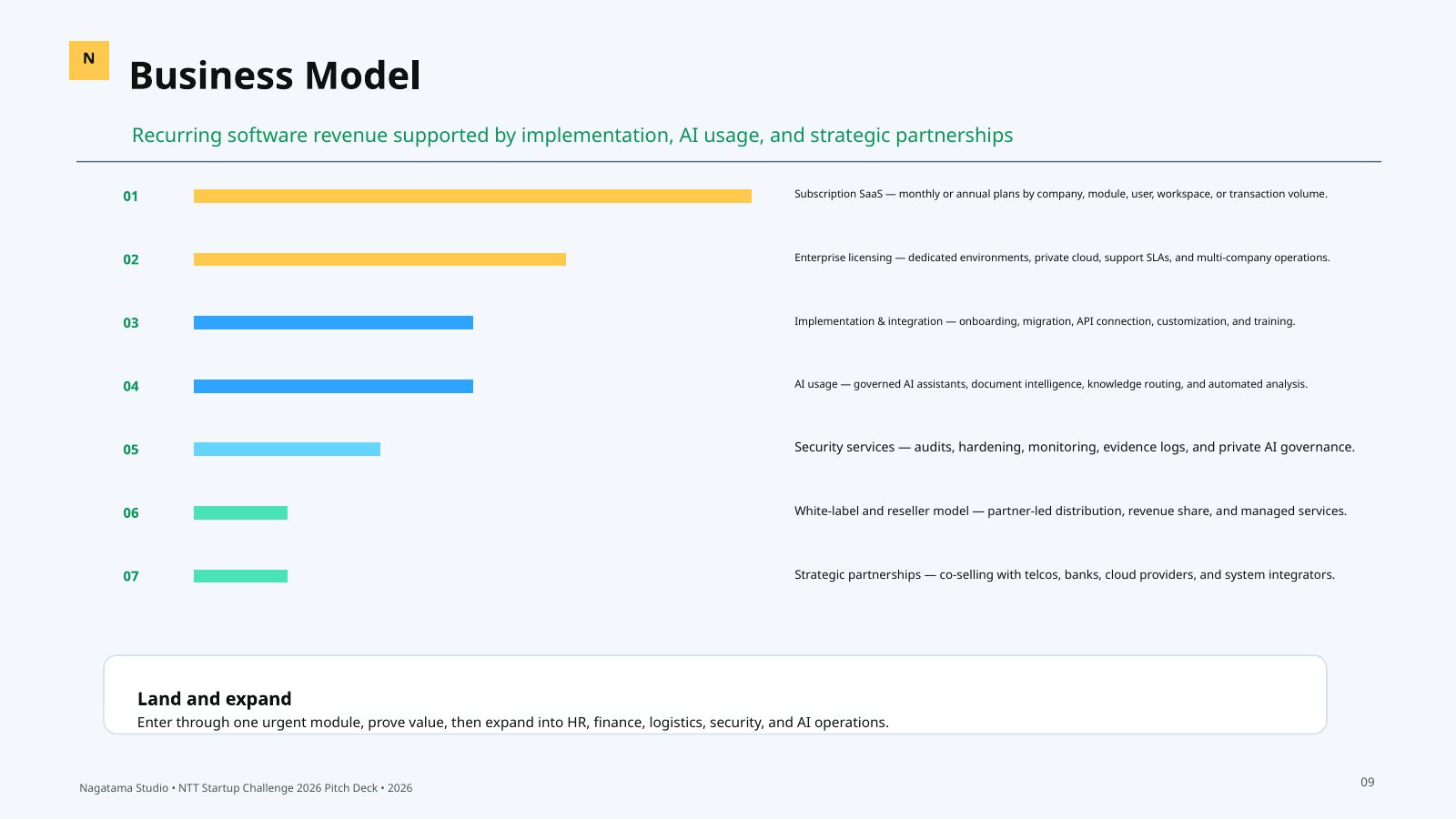The height and width of the screenshot is (820, 1456).
Task: Click the green subtitle about recurring software revenue
Action: pos(572,136)
